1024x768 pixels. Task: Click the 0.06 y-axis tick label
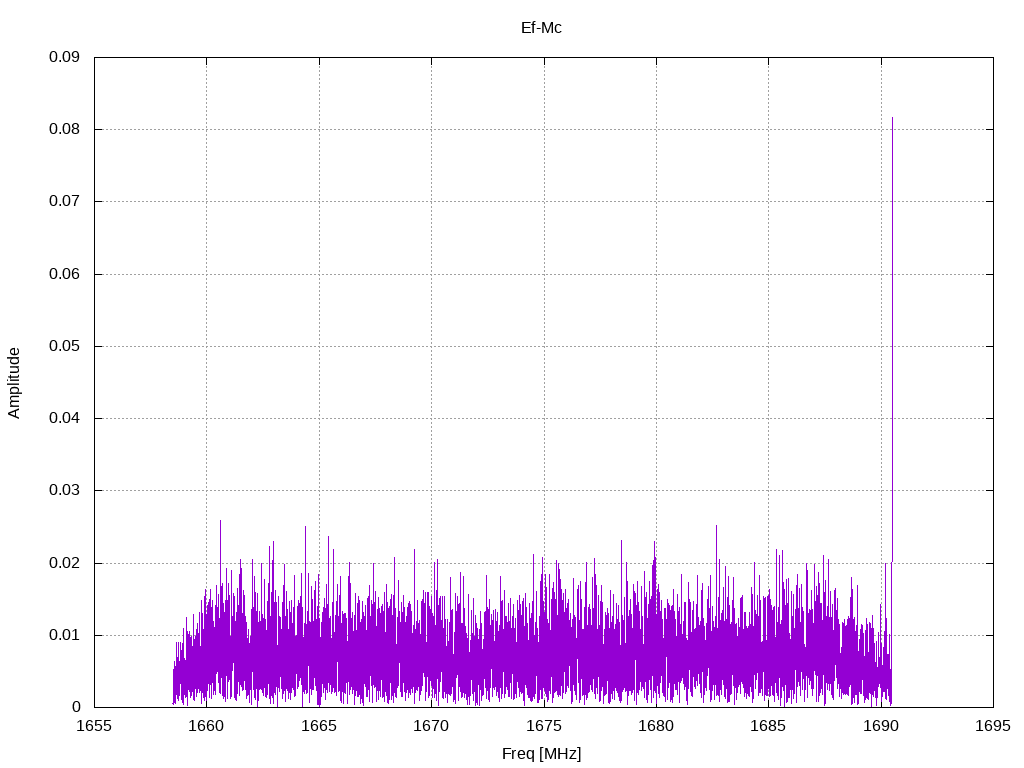pos(64,274)
